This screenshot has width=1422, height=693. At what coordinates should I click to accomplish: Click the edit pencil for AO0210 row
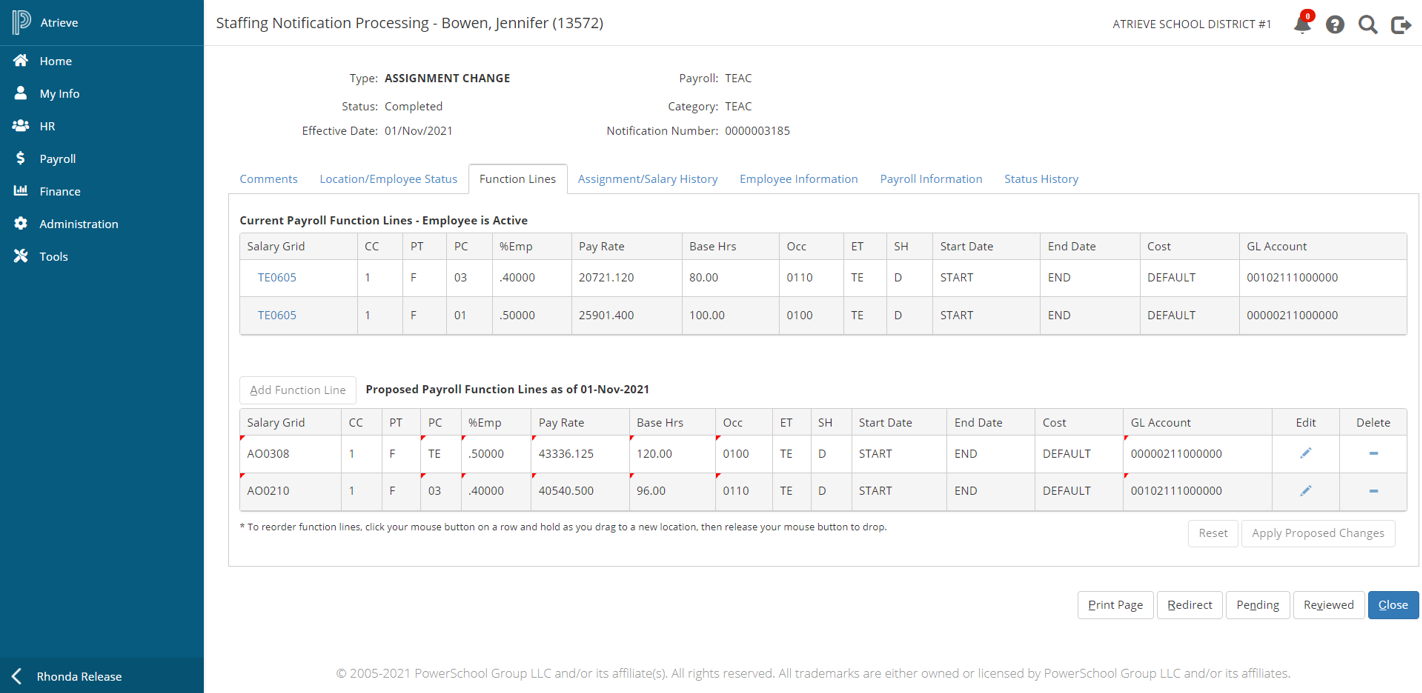[x=1305, y=491]
